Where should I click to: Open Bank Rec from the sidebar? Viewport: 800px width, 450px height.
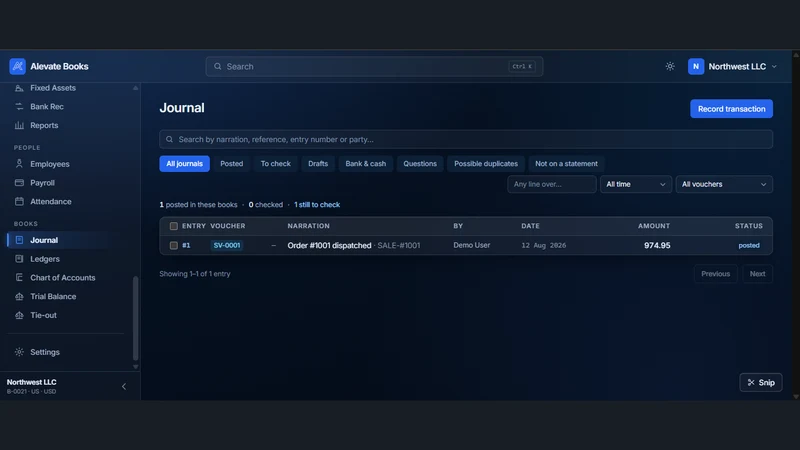46,107
